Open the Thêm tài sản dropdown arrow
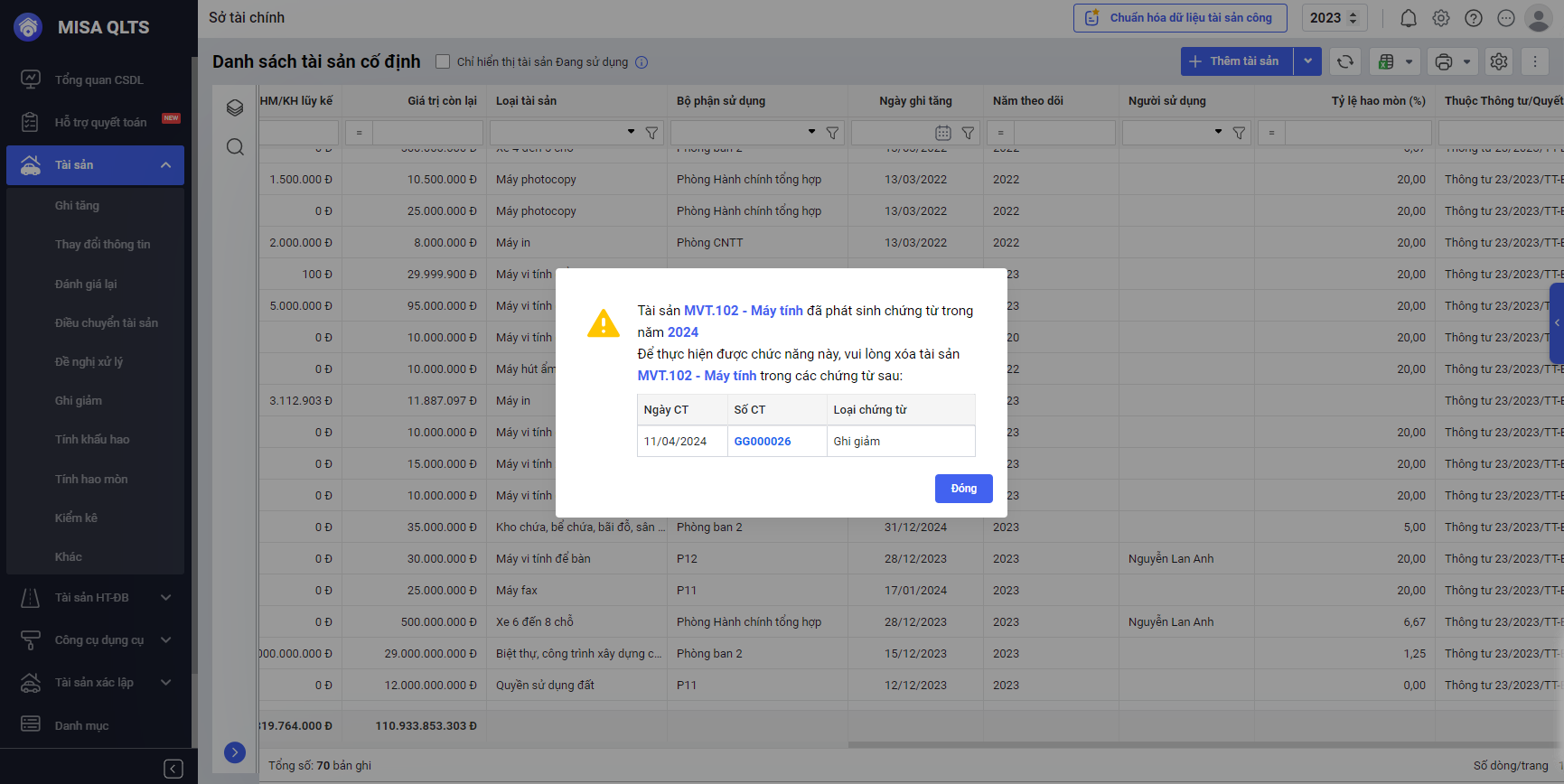Viewport: 1564px width, 784px height. (1307, 61)
